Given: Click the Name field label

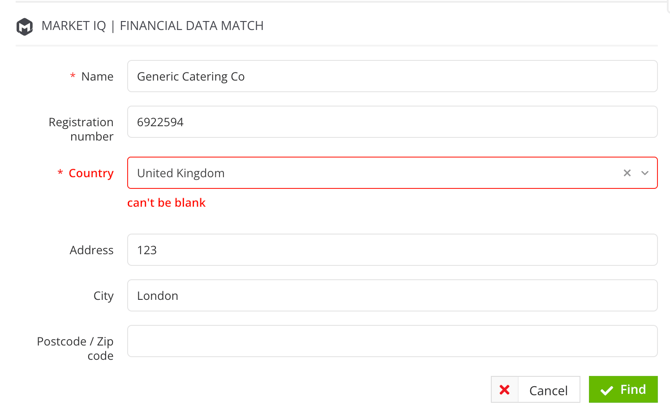Looking at the screenshot, I should click(x=97, y=77).
